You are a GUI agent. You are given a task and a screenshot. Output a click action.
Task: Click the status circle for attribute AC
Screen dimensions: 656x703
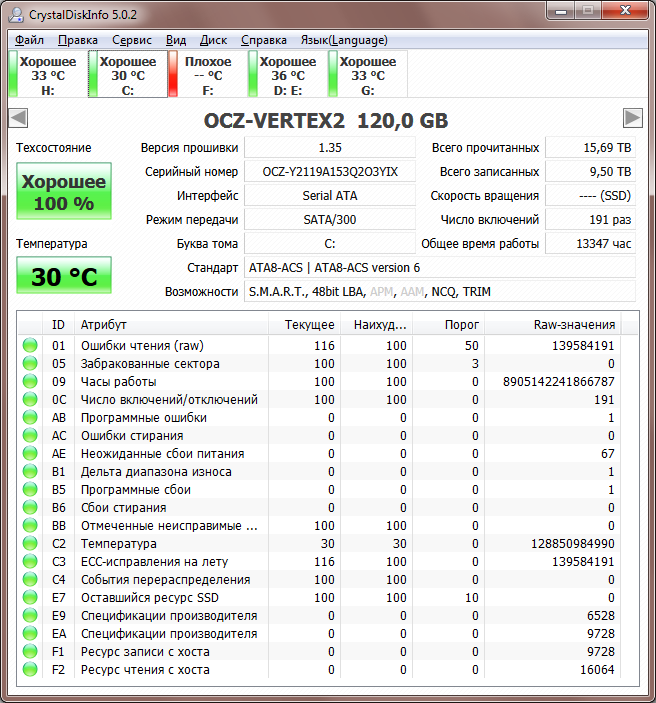coord(30,435)
